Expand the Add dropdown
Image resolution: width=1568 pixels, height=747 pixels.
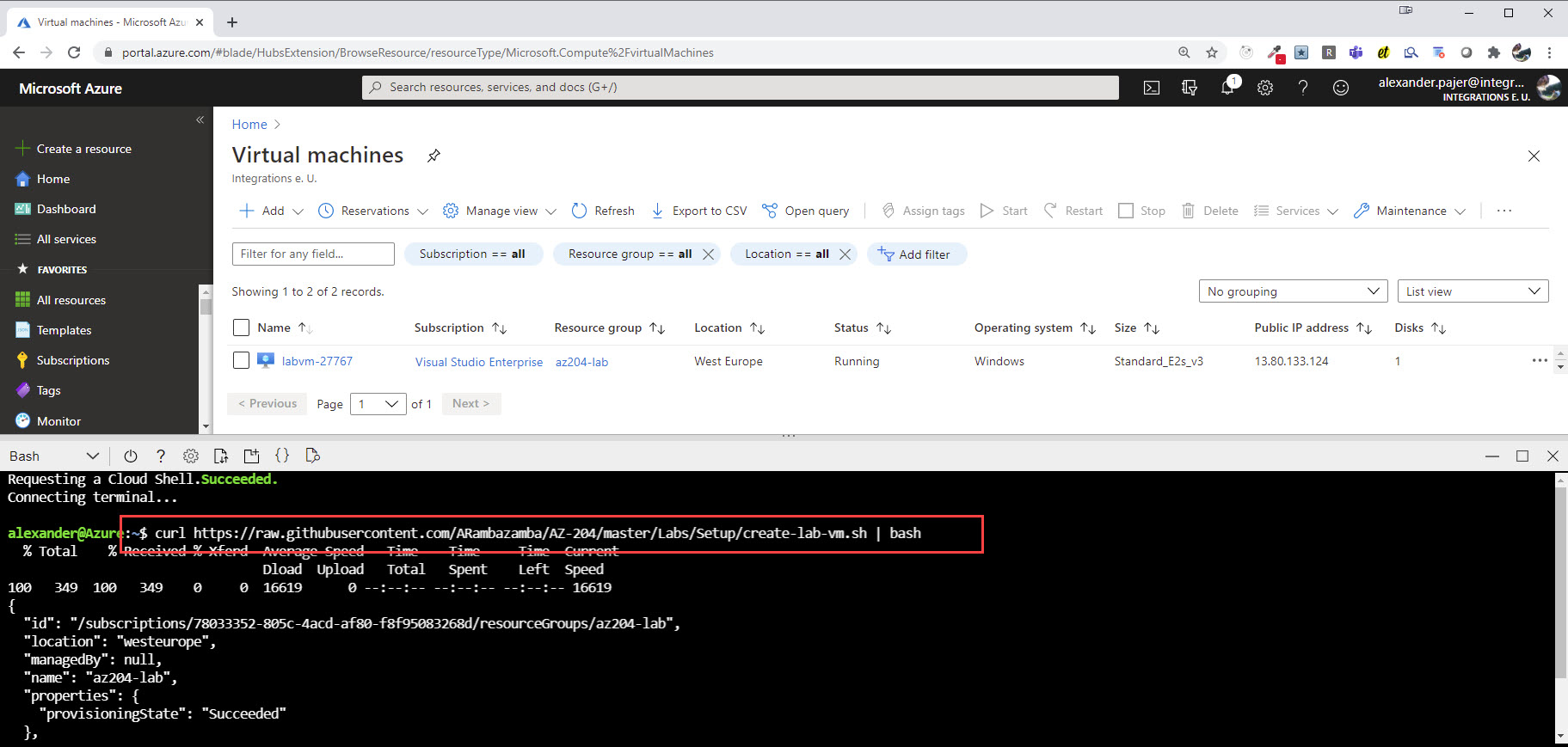click(298, 211)
